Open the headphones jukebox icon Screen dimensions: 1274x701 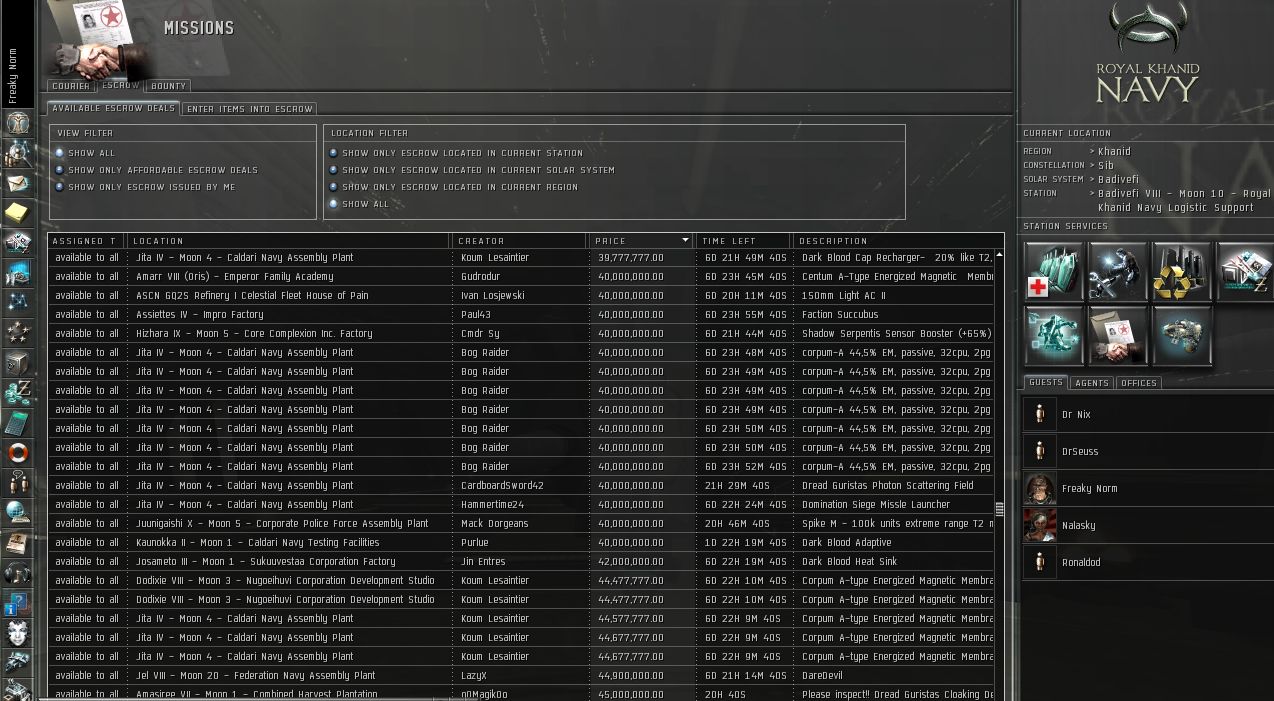coord(18,573)
